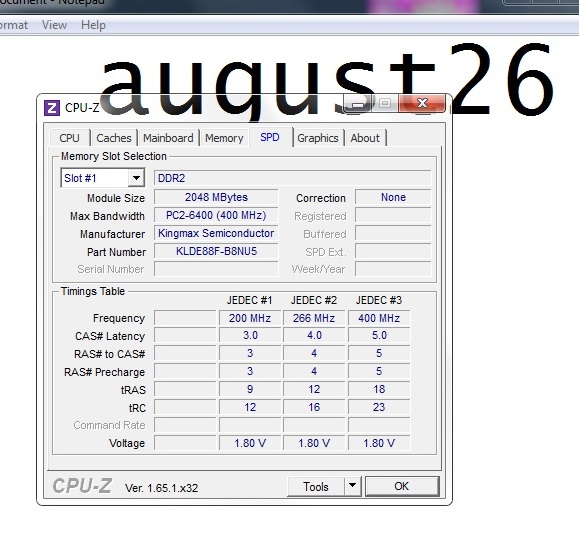This screenshot has height=535, width=579.
Task: Click the Slot #1 combo box
Action: click(x=103, y=178)
